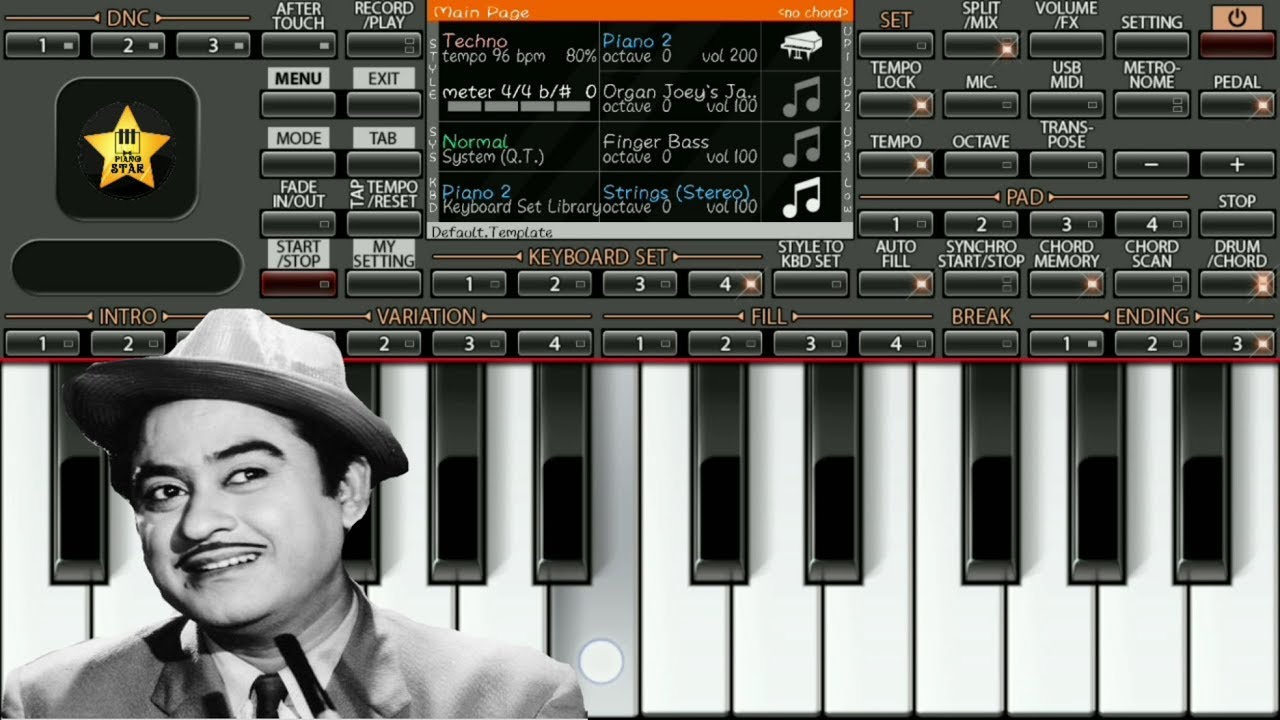Select Intro 1
Viewport: 1280px width, 720px height.
click(42, 343)
